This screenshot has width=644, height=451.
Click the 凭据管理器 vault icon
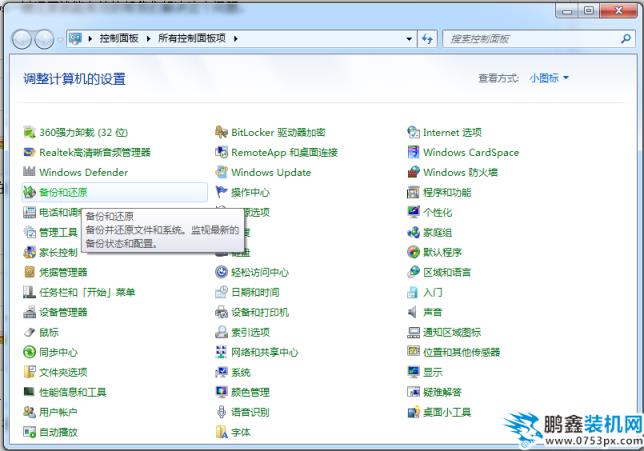click(30, 272)
